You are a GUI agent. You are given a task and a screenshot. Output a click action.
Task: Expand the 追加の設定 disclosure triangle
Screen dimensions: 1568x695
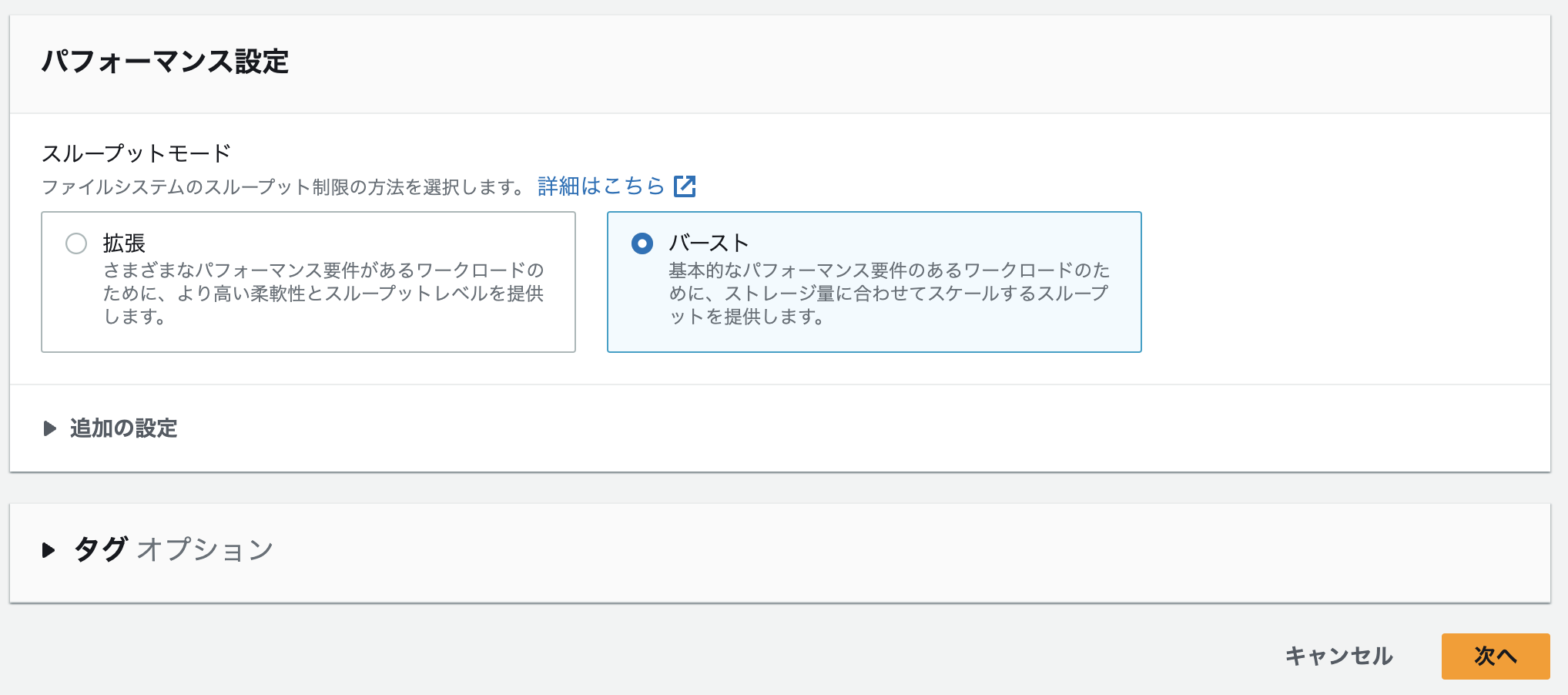tap(50, 428)
